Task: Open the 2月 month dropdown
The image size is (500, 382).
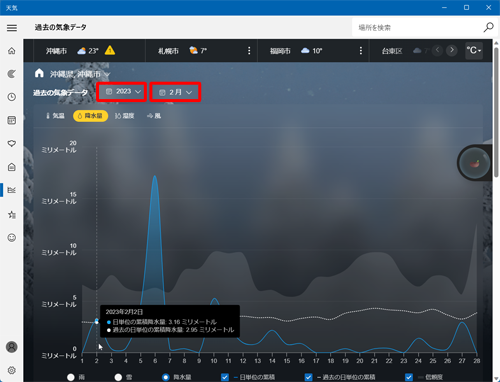Action: pos(175,92)
